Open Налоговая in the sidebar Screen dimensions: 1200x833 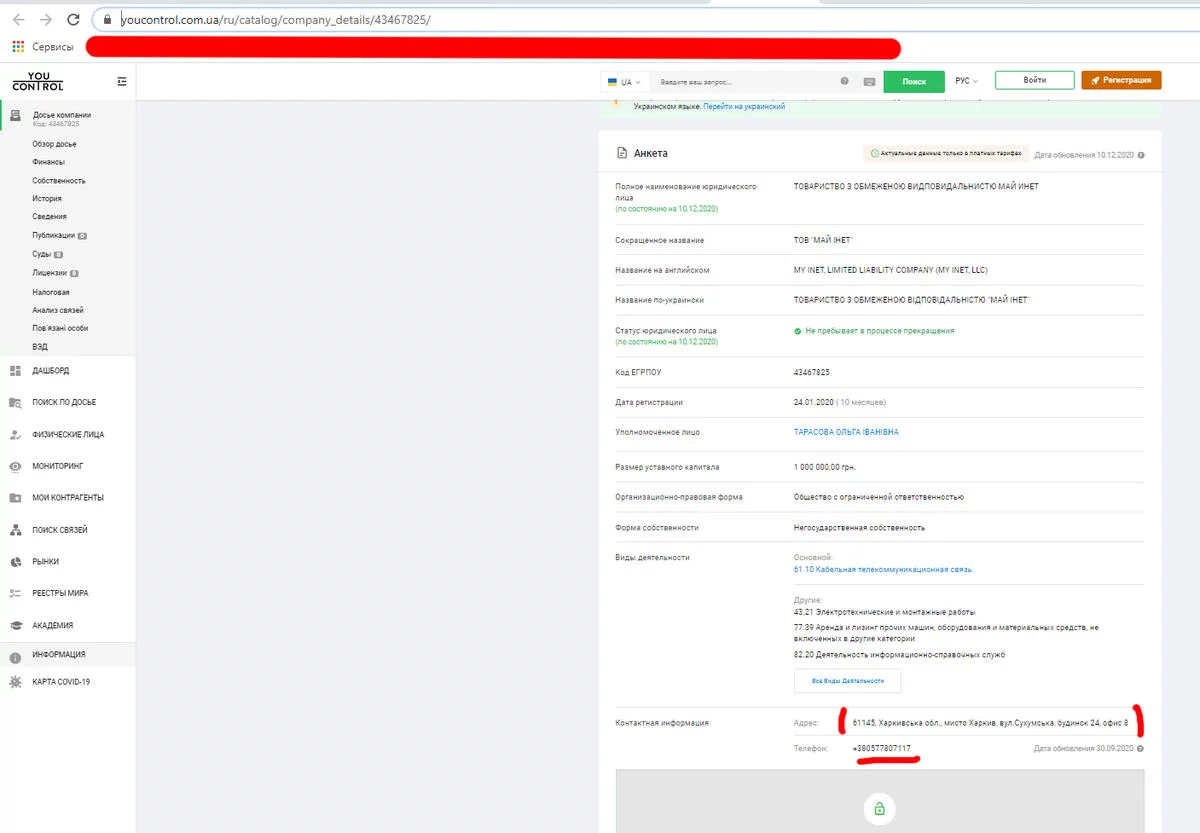pos(51,292)
